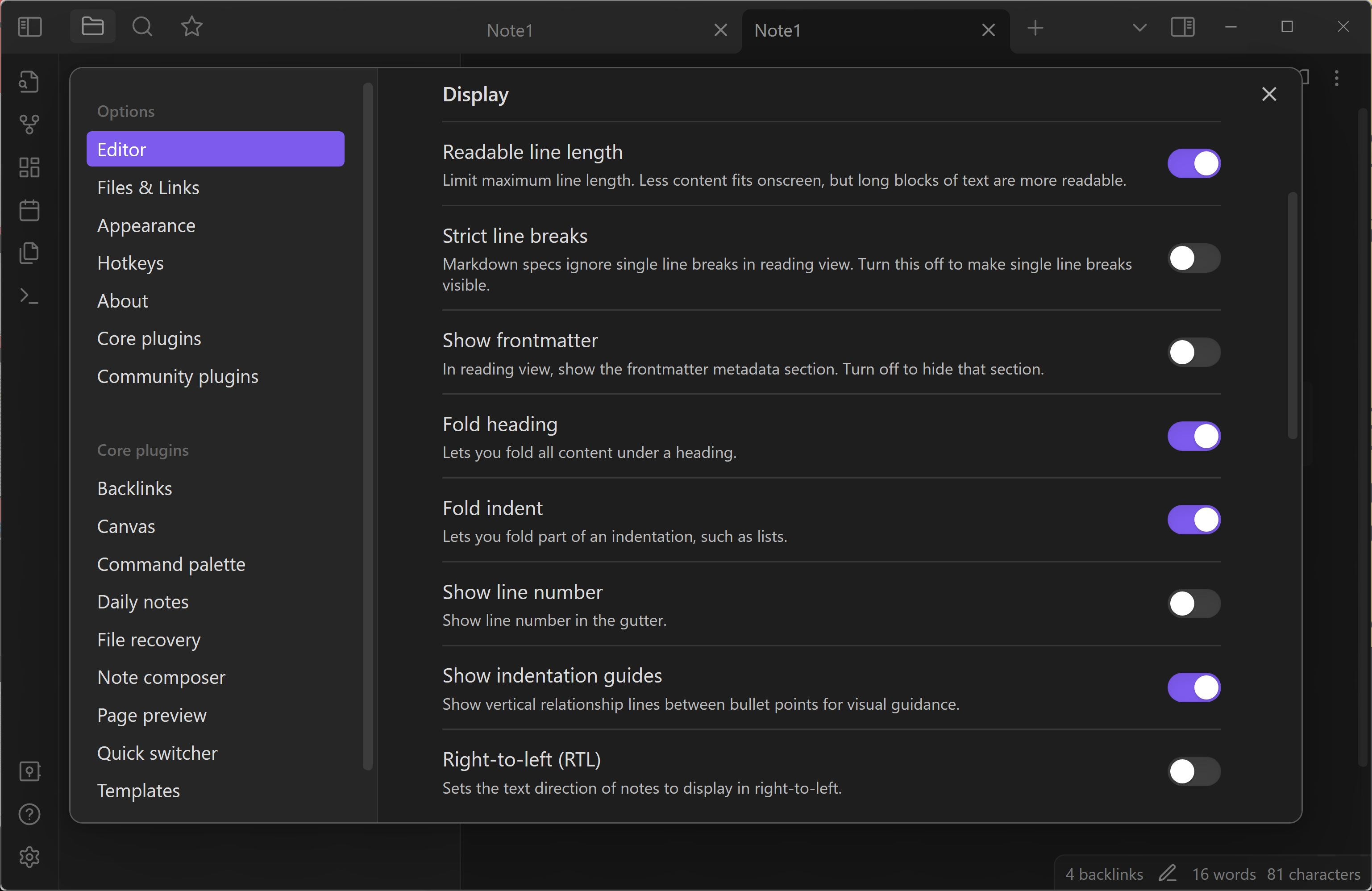This screenshot has width=1372, height=891.
Task: Click the search icon in sidebar
Action: click(x=141, y=27)
